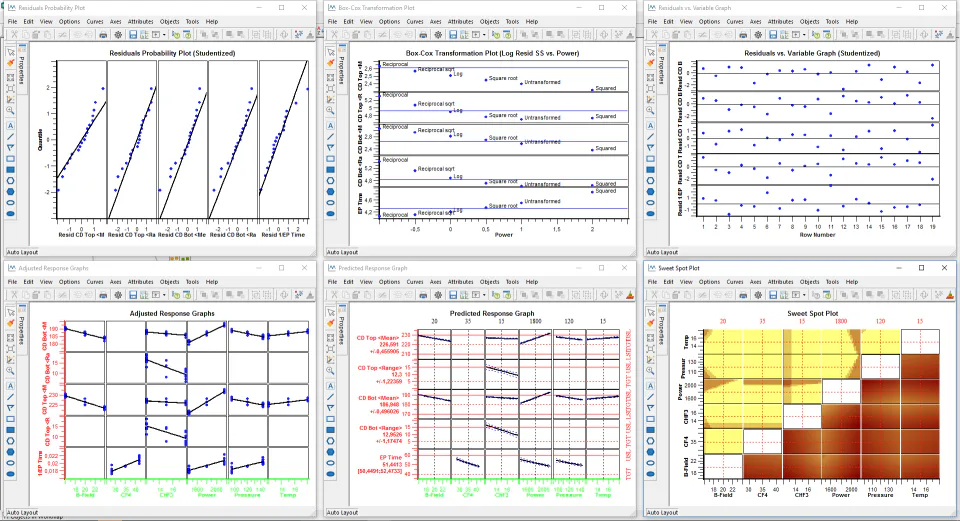Select the filled ellipse tool in Residuals Probability Plot
Image resolution: width=960 pixels, height=521 pixels.
tap(10, 214)
